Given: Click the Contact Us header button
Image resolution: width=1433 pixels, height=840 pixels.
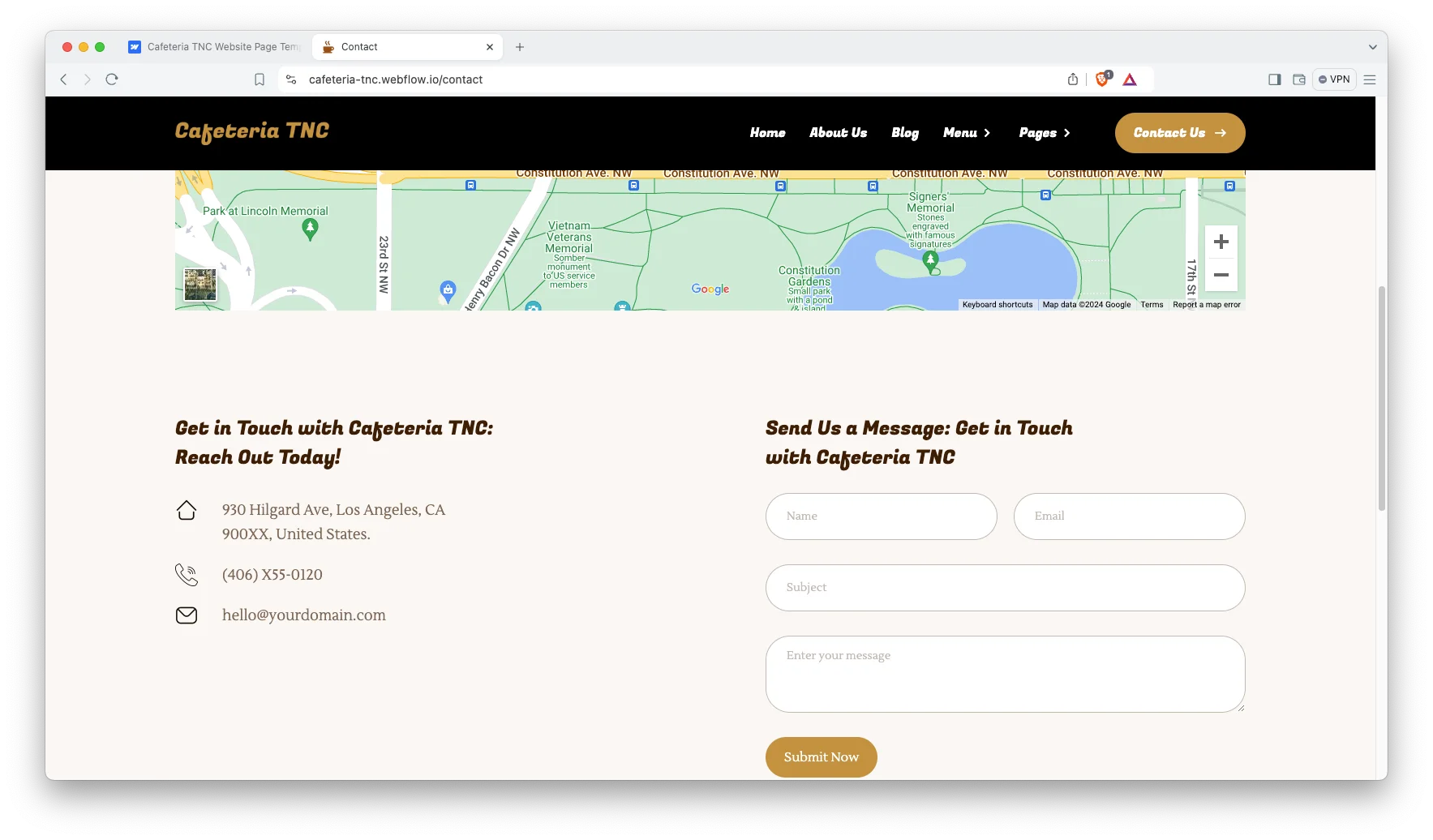Looking at the screenshot, I should 1179,133.
